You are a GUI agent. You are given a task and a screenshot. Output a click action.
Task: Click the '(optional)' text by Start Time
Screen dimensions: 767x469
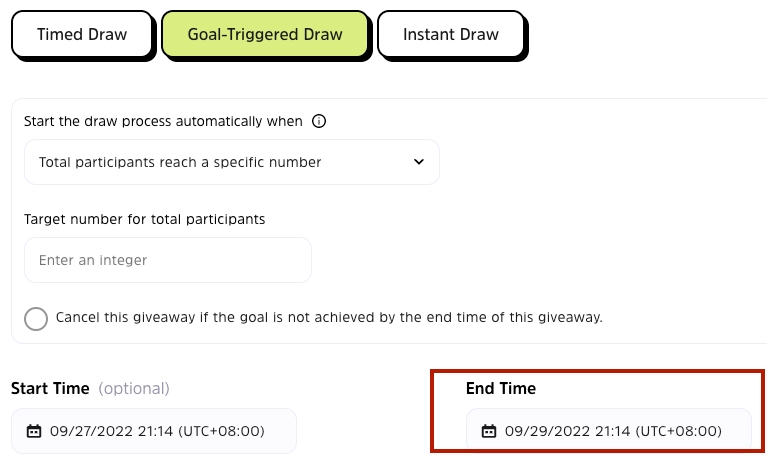[x=133, y=388]
